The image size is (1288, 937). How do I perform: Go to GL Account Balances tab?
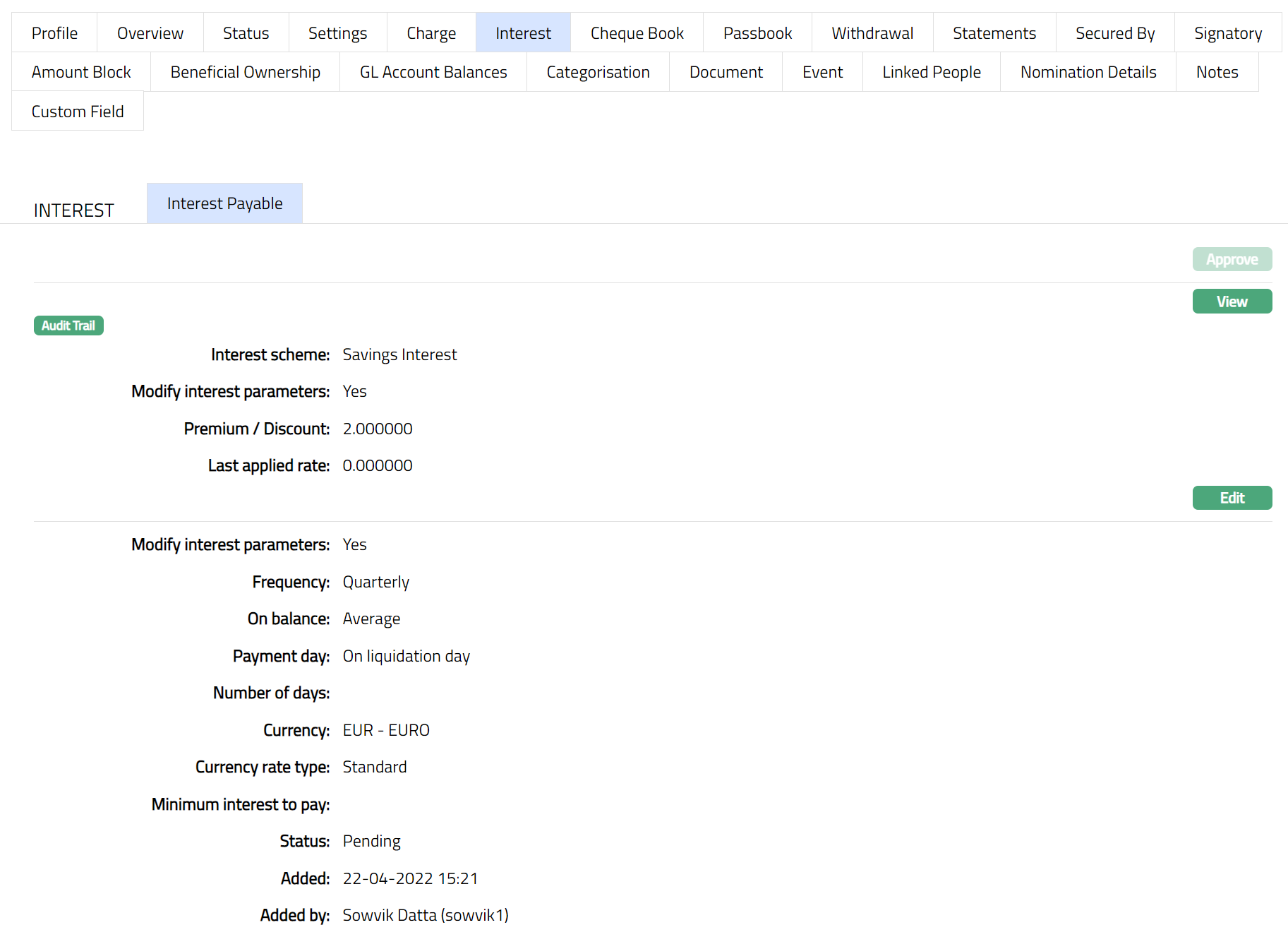[x=433, y=72]
